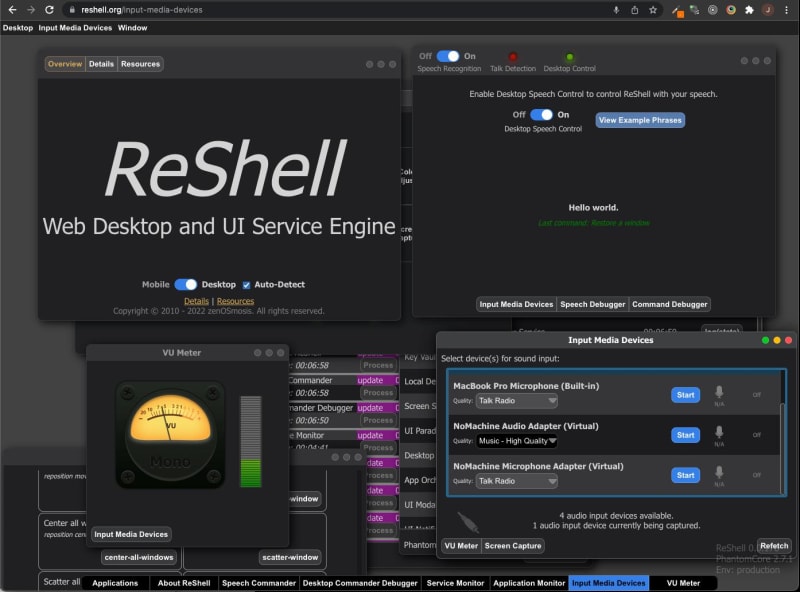Toggle the Mobile/Desktop mode switch
This screenshot has height=592, width=800.
pyautogui.click(x=186, y=284)
